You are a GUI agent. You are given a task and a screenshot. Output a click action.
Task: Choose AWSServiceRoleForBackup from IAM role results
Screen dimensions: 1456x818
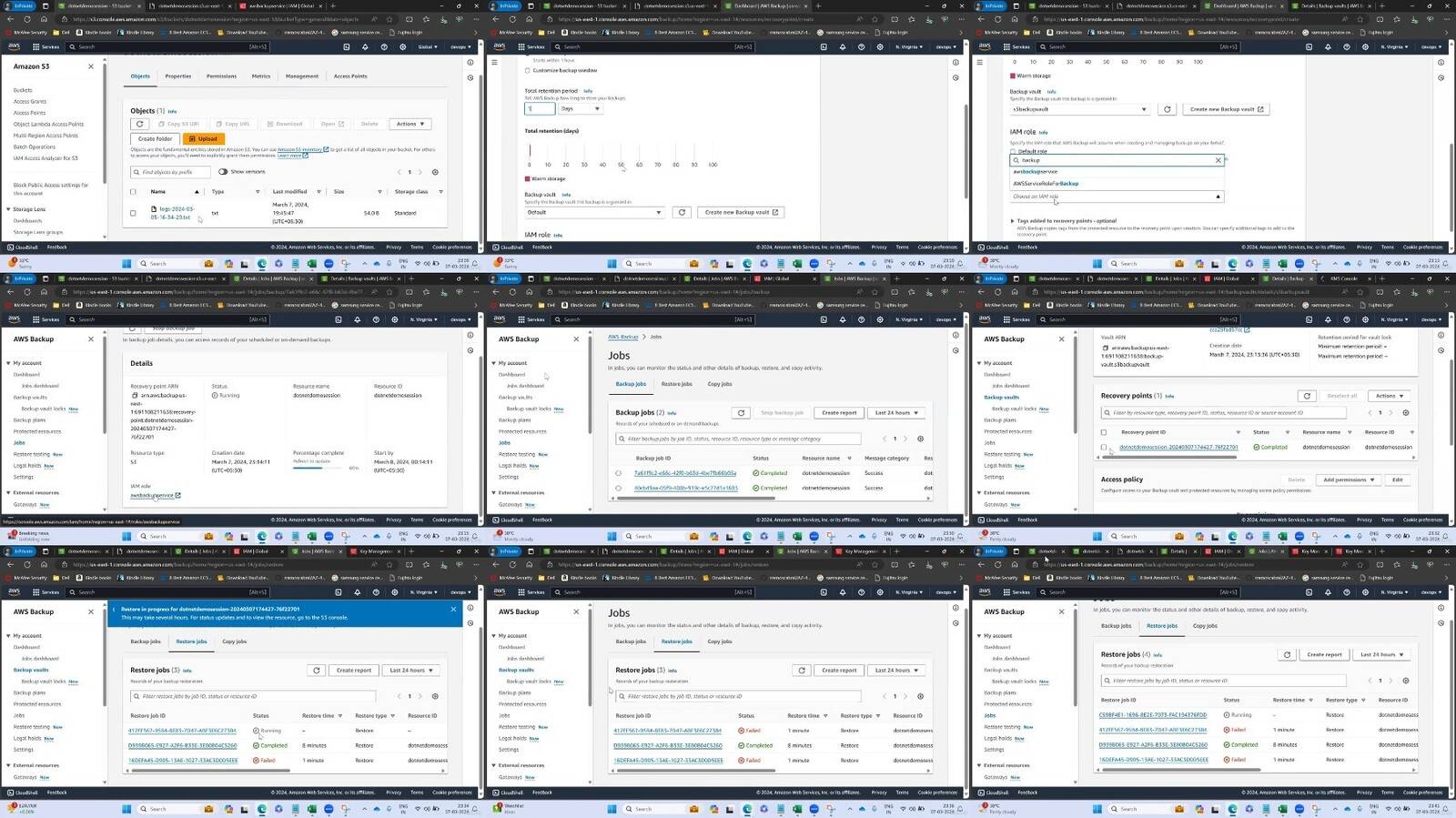coord(1046,184)
